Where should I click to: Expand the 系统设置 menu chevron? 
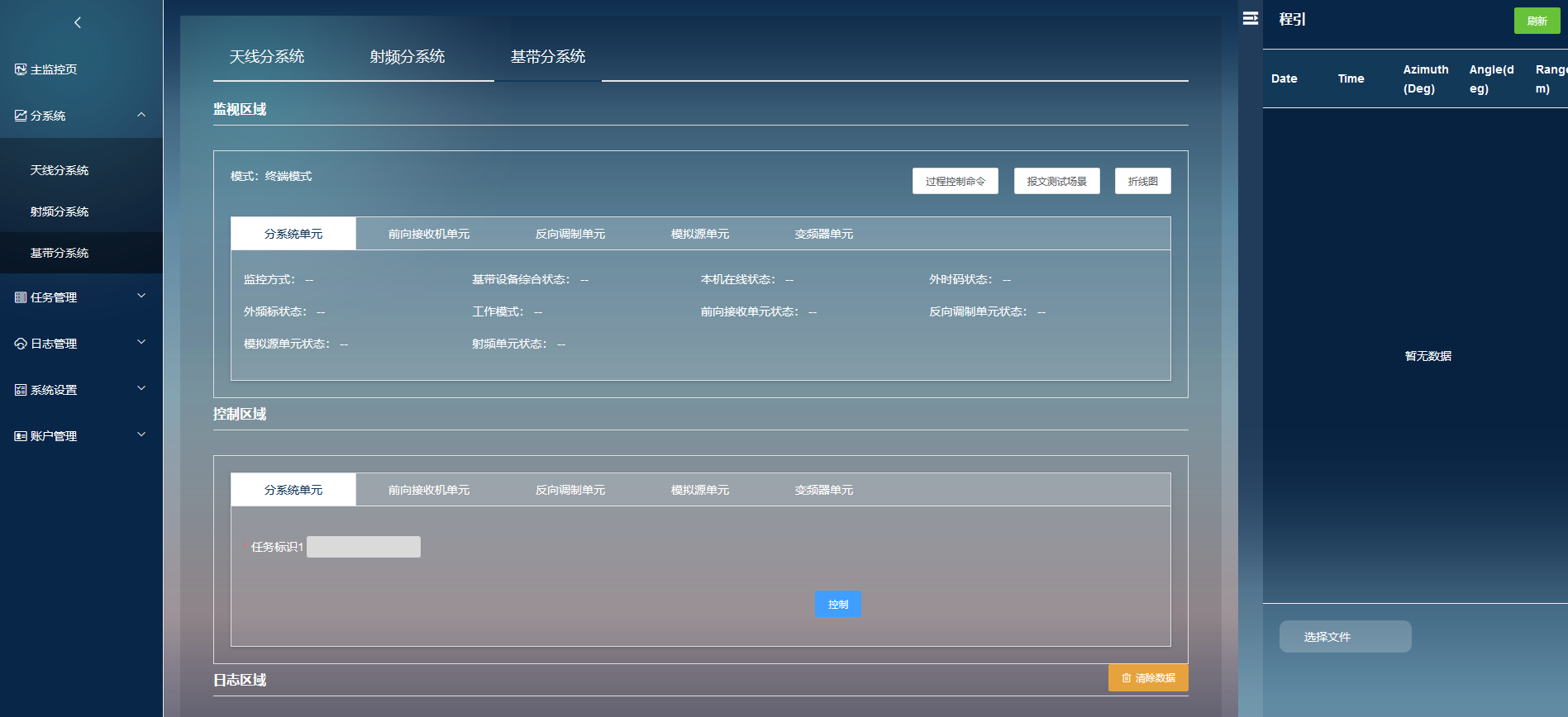(x=141, y=388)
